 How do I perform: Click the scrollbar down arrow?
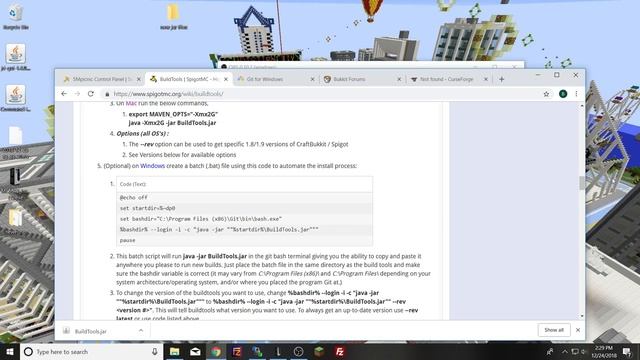click(x=582, y=316)
